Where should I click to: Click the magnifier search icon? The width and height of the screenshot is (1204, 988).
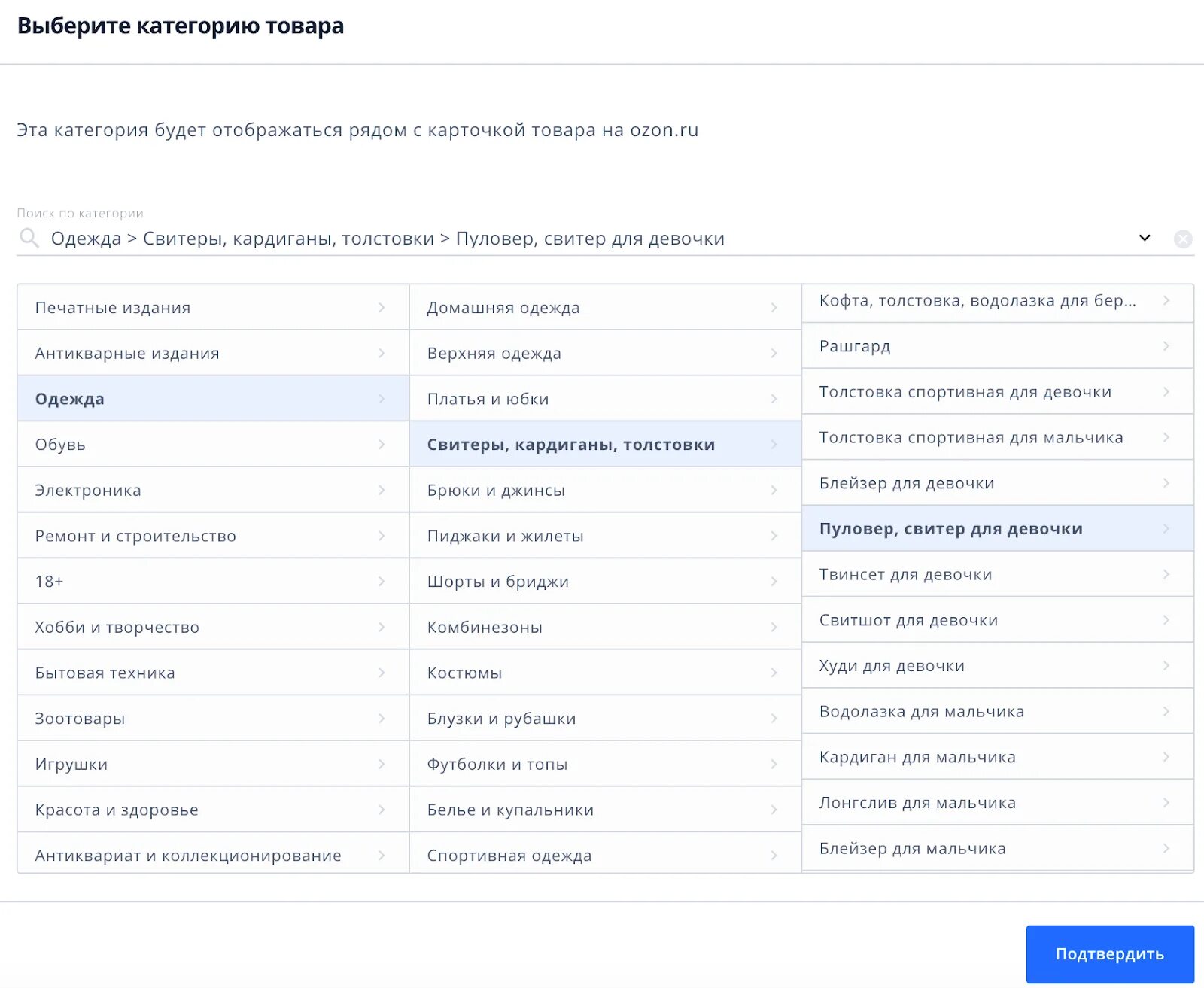(29, 238)
